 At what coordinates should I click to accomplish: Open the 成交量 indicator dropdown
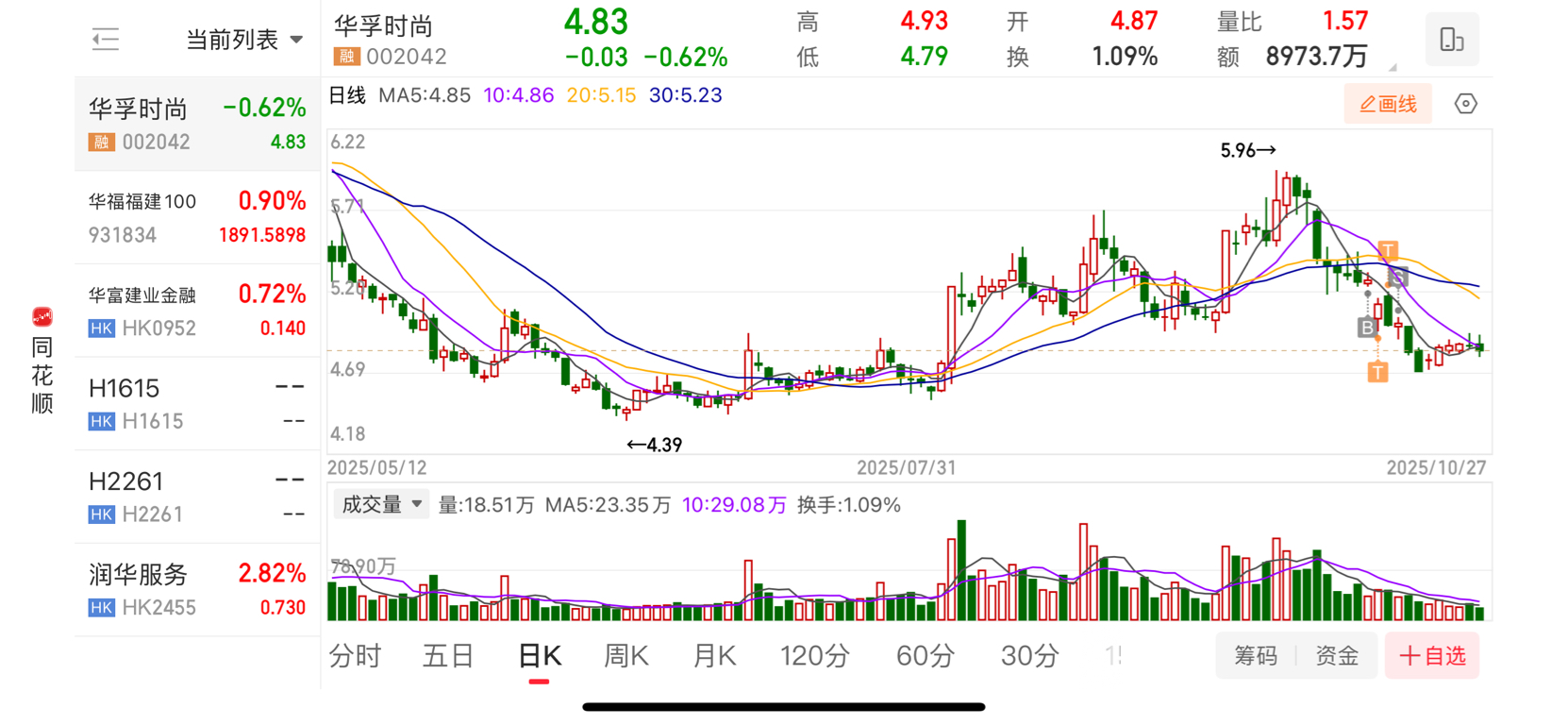pos(381,505)
